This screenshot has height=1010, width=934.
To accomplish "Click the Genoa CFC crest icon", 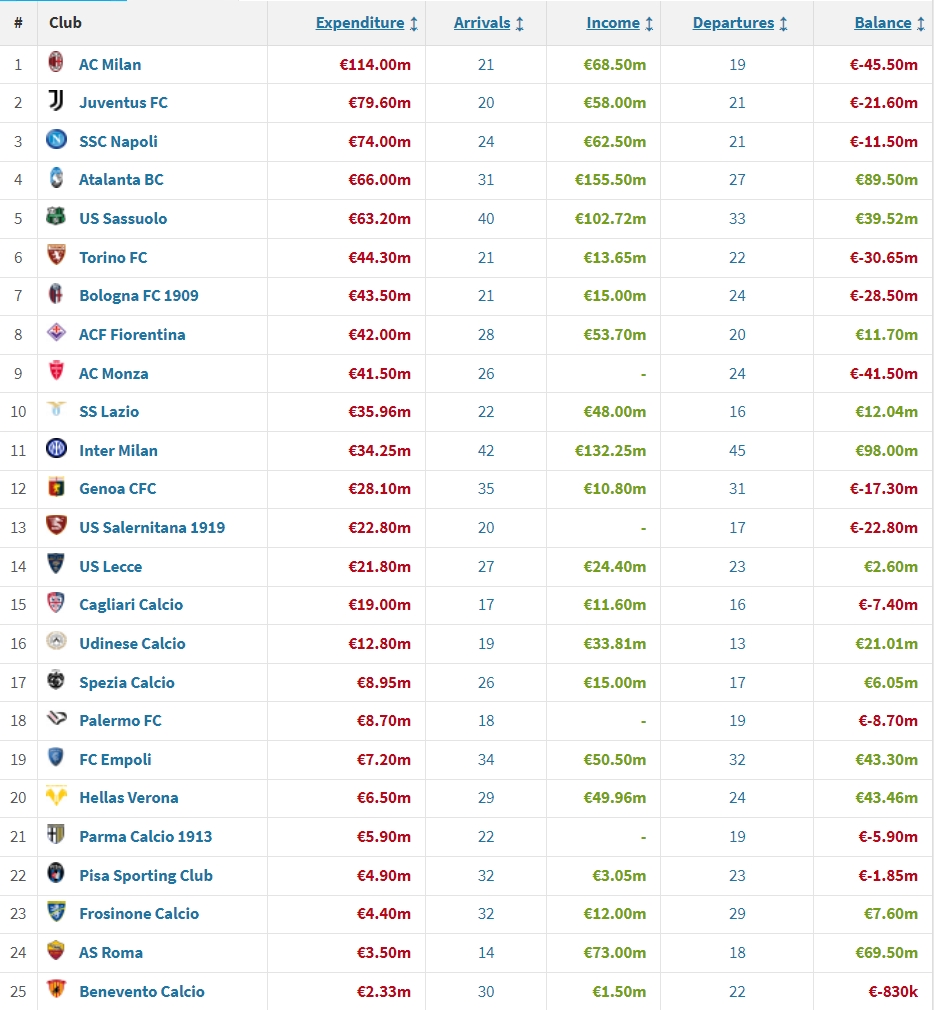I will [56, 487].
